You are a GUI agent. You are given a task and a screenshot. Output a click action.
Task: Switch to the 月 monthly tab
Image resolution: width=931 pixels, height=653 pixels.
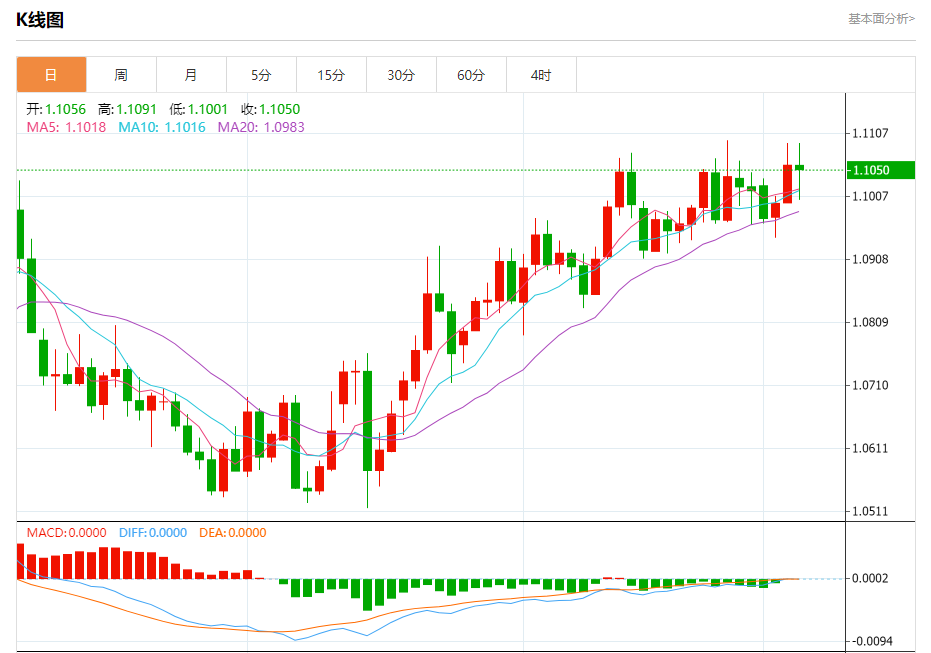(x=191, y=75)
